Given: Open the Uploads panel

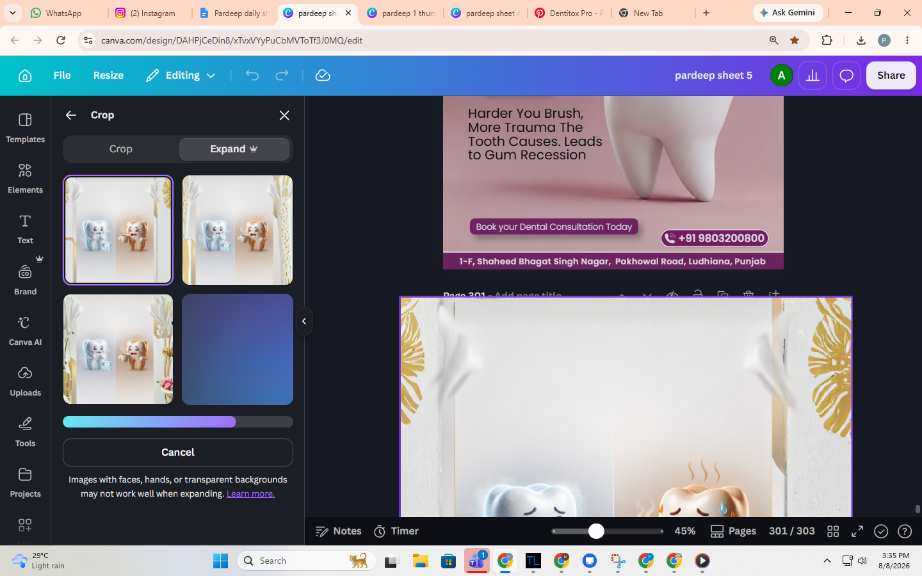Looking at the screenshot, I should point(25,381).
